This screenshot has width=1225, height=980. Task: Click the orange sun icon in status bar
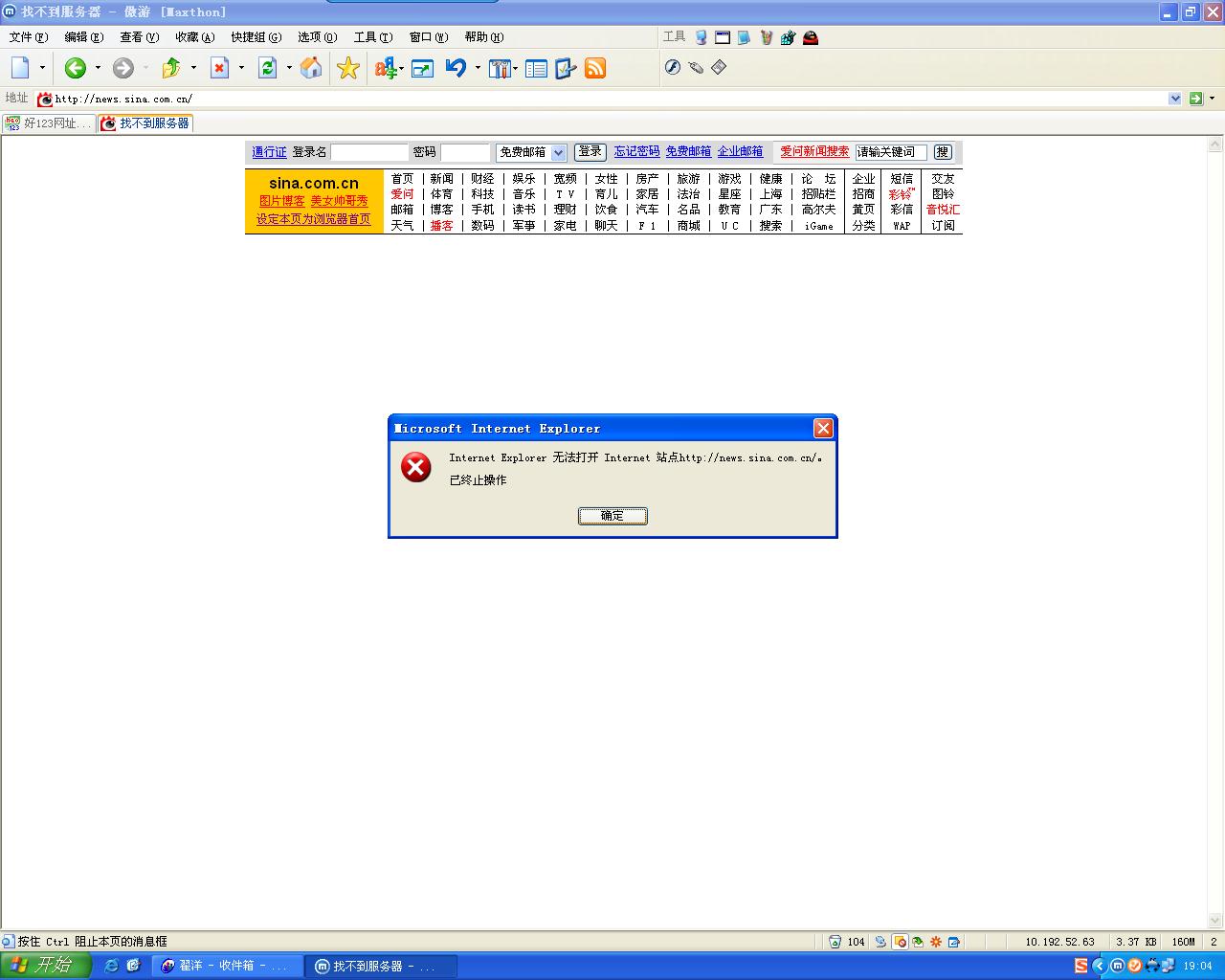936,942
